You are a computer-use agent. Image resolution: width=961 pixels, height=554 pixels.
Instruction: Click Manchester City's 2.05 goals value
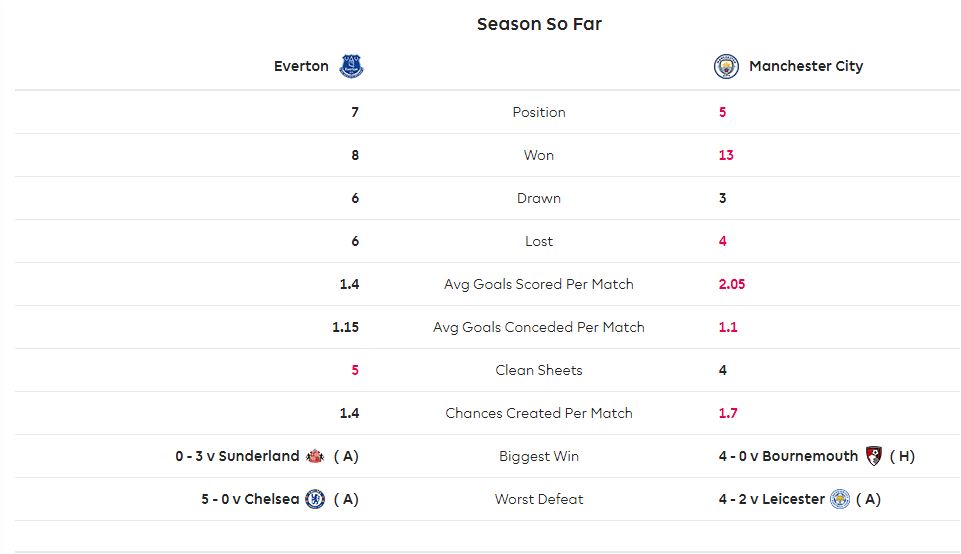coord(732,284)
